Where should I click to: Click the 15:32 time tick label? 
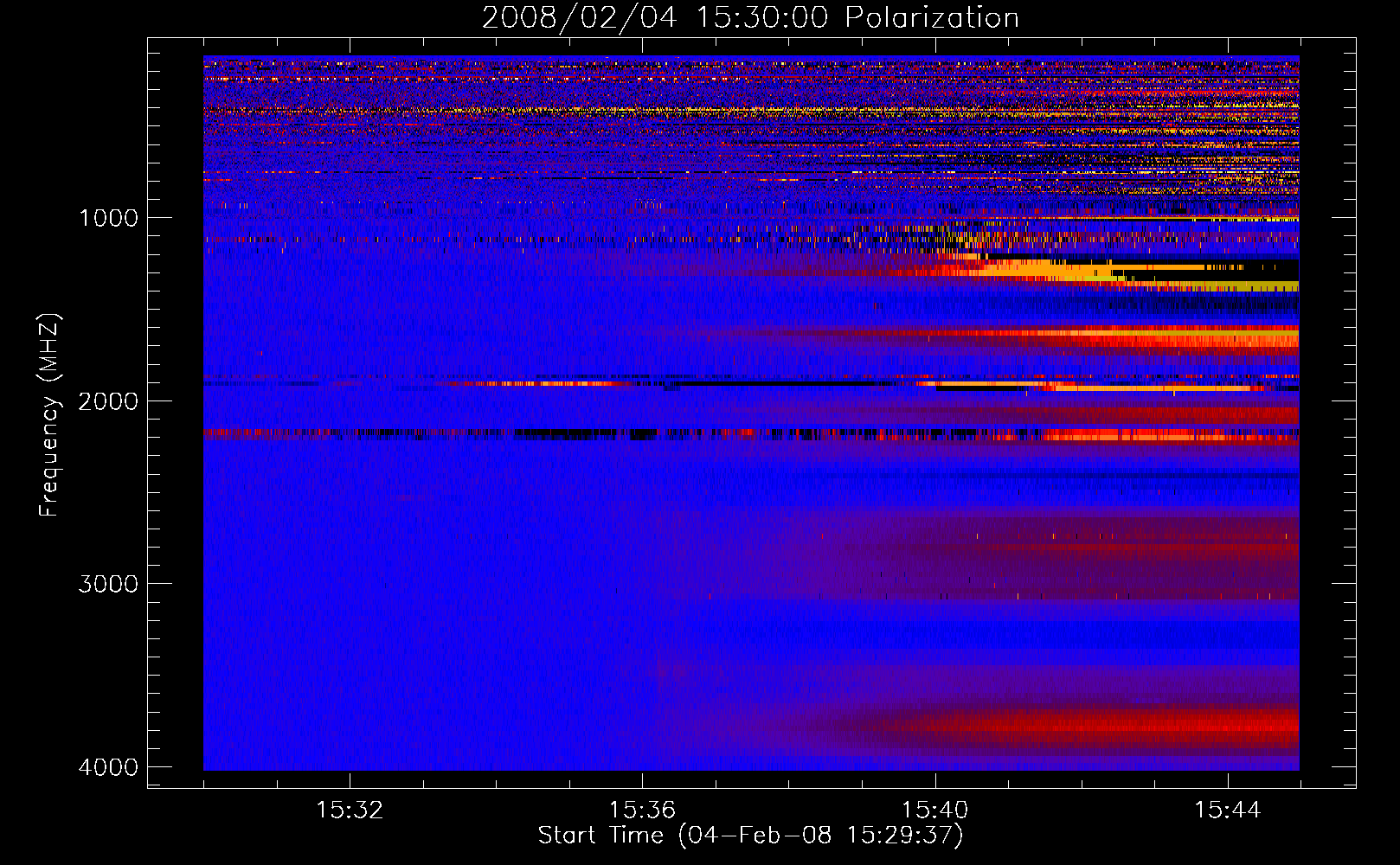350,810
